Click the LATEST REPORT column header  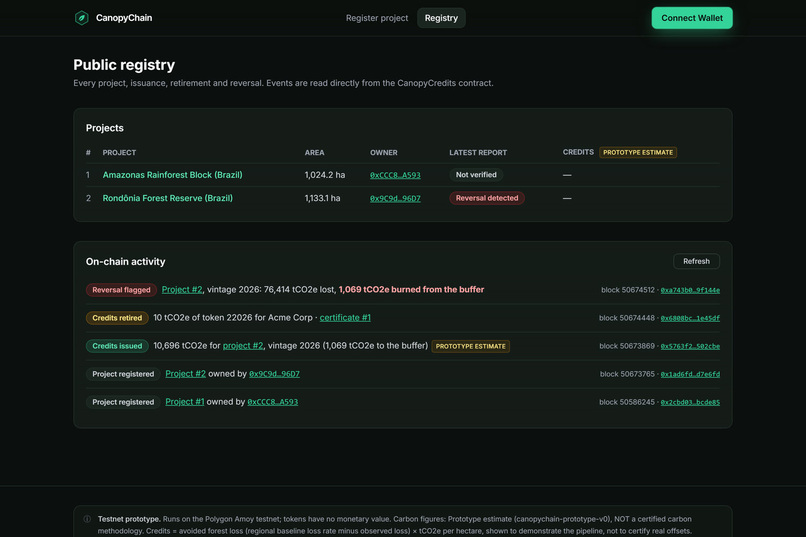click(478, 153)
